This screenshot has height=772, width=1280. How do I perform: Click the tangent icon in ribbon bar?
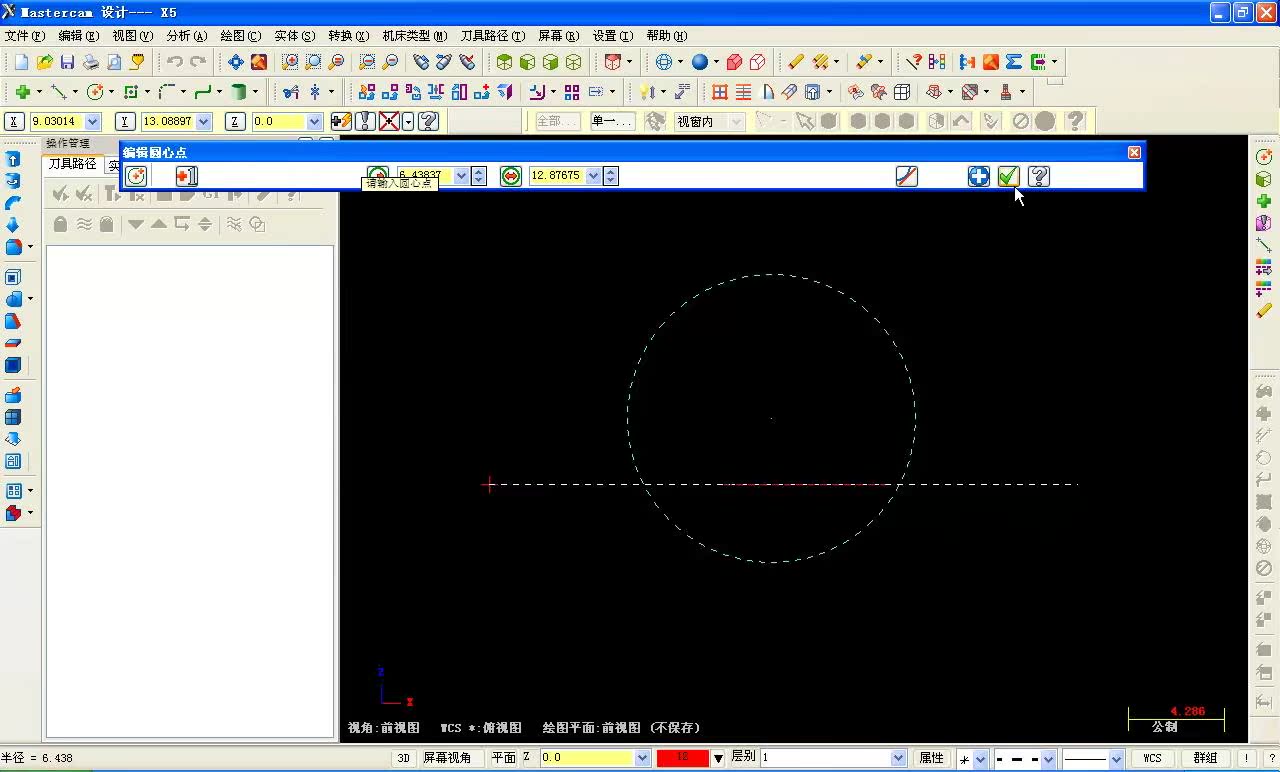[x=906, y=176]
